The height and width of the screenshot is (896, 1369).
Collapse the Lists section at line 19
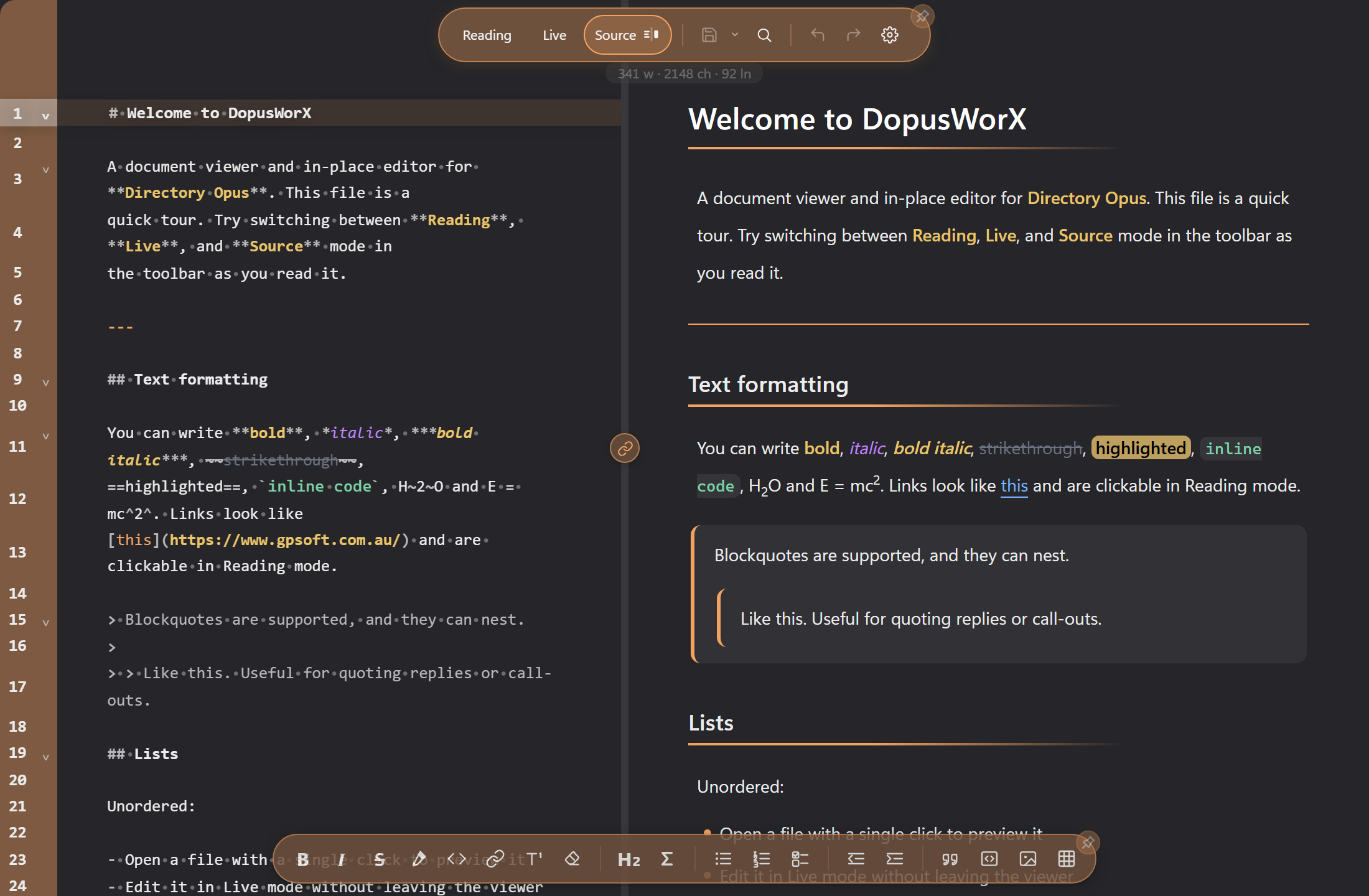45,757
